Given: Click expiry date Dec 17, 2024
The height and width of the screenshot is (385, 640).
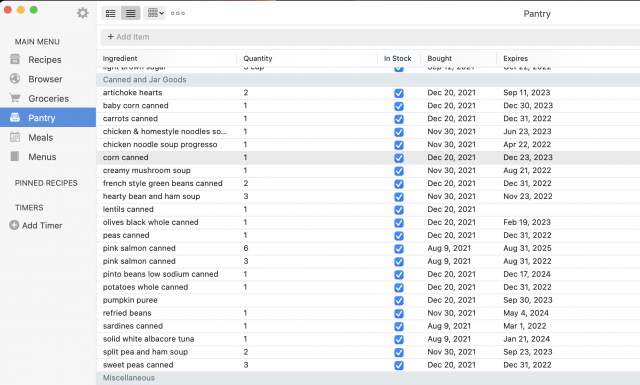Looking at the screenshot, I should click(527, 274).
